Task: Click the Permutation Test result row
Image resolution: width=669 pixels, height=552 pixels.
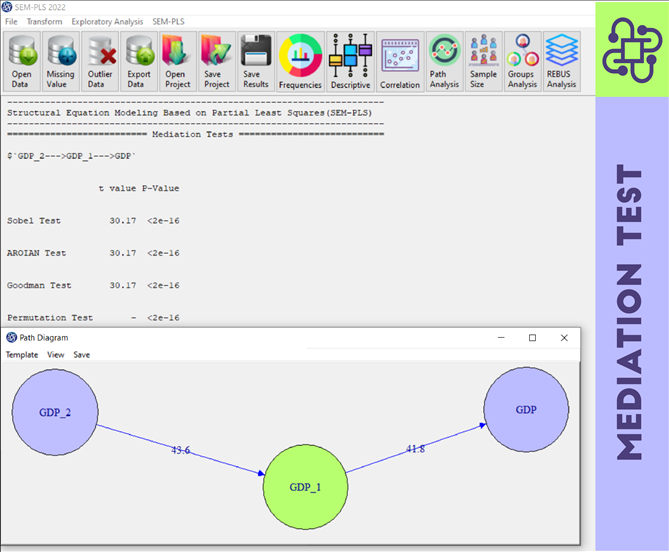Action: pos(93,318)
